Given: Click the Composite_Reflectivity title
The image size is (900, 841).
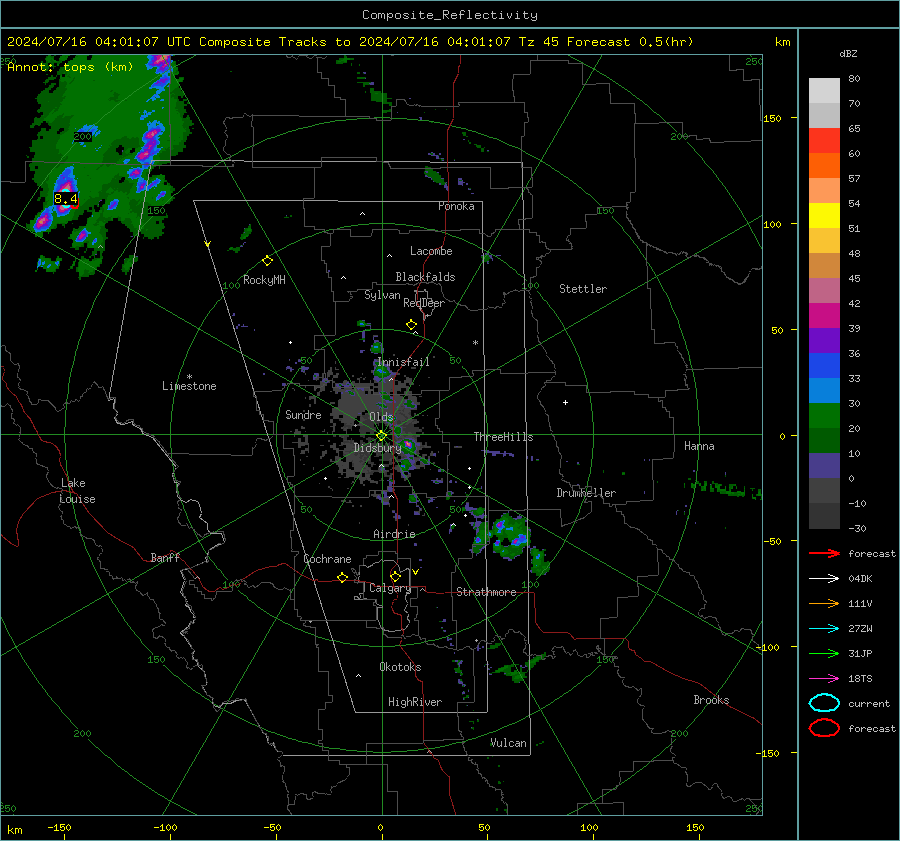Looking at the screenshot, I should tap(449, 15).
